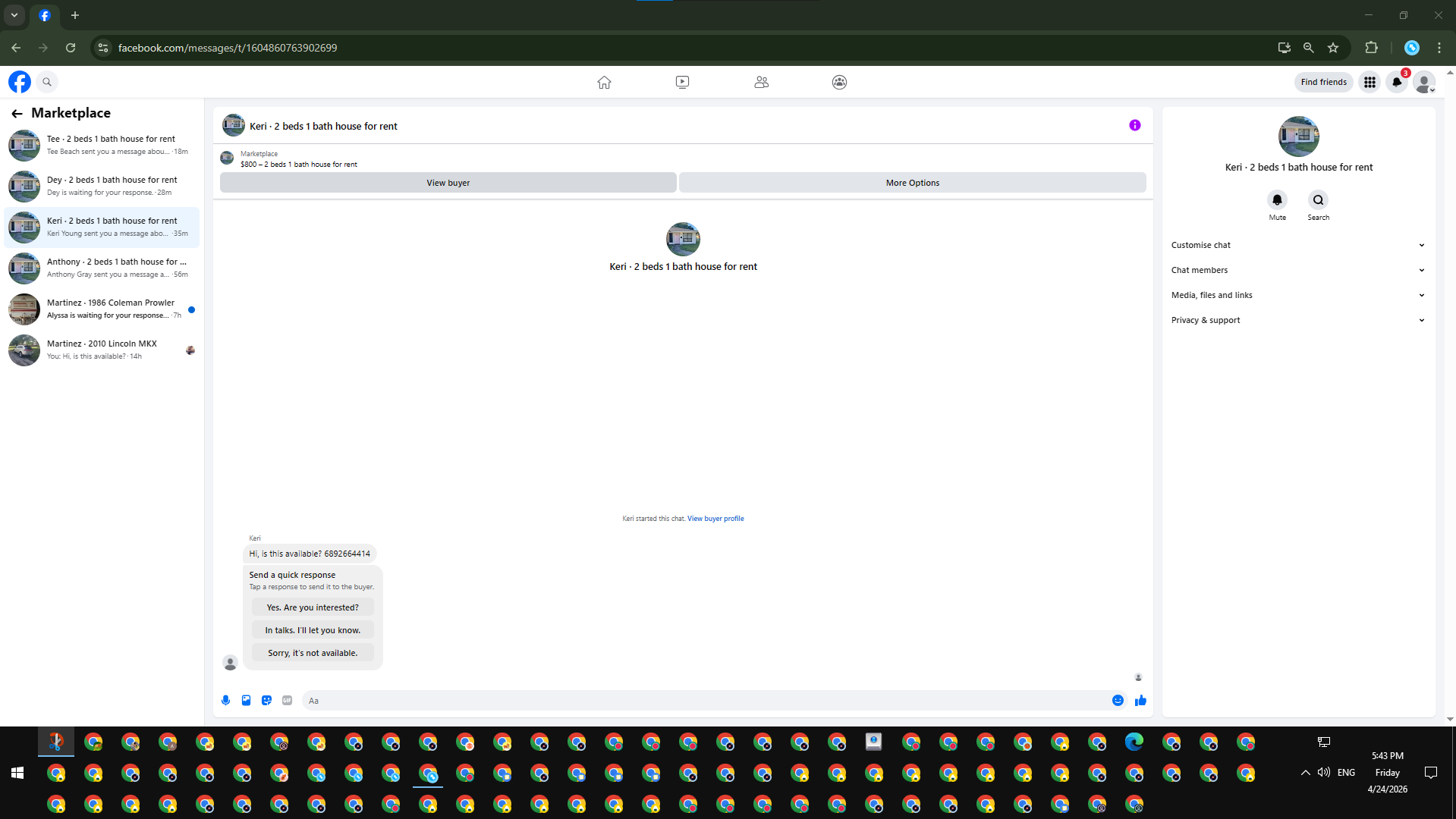The height and width of the screenshot is (819, 1456).
Task: Go to the Video tab
Action: tap(682, 82)
